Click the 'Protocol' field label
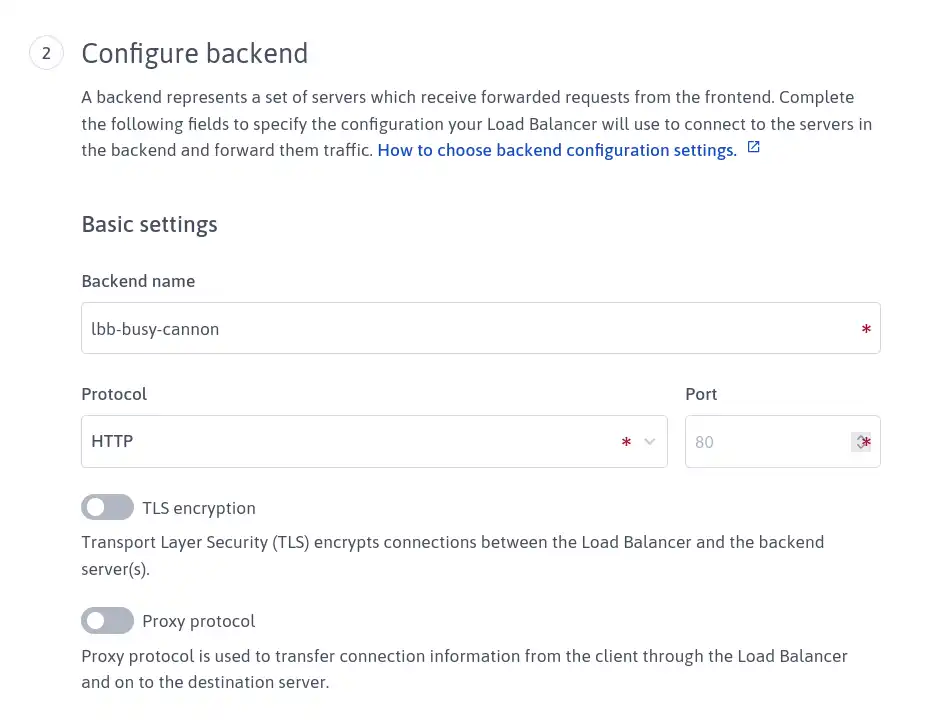 114,394
